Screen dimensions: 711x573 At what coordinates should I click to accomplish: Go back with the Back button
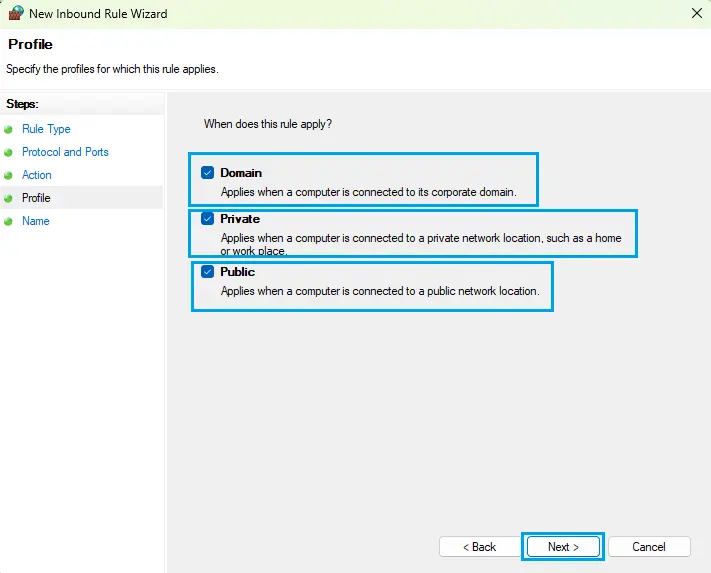[479, 547]
